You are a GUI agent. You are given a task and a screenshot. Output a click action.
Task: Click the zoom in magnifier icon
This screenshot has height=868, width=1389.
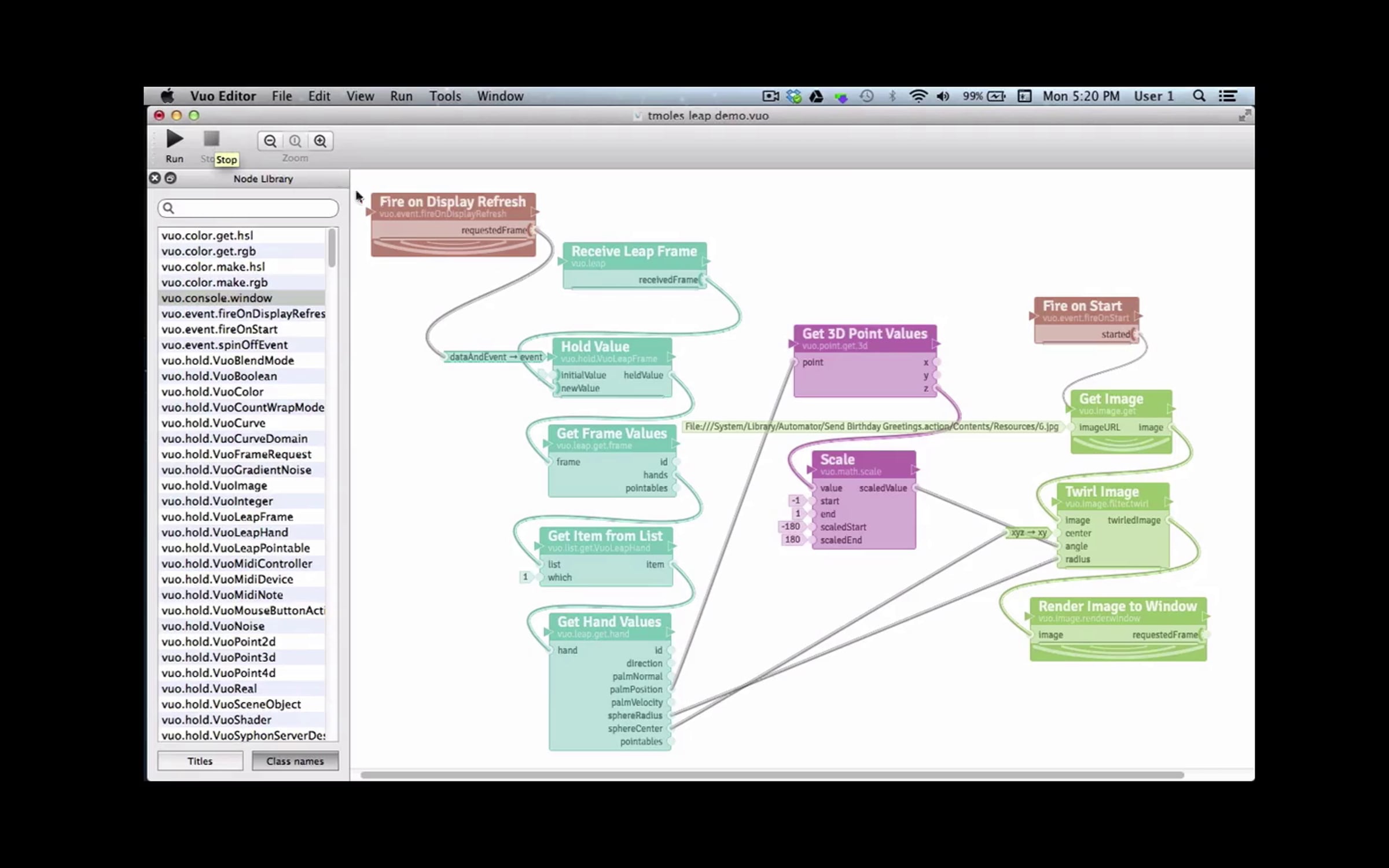pyautogui.click(x=320, y=141)
